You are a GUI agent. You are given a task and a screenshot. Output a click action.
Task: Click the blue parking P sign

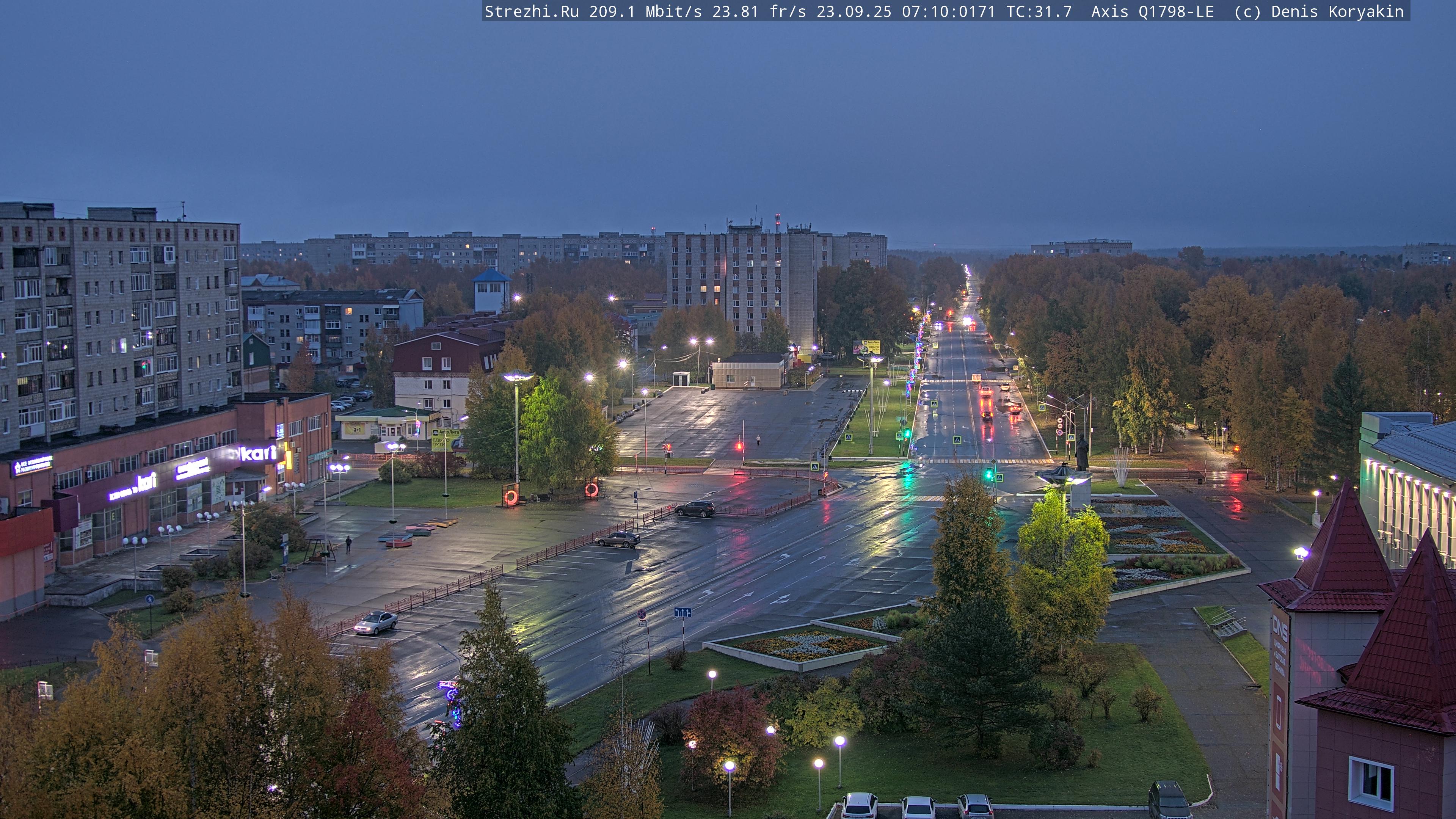636,496
